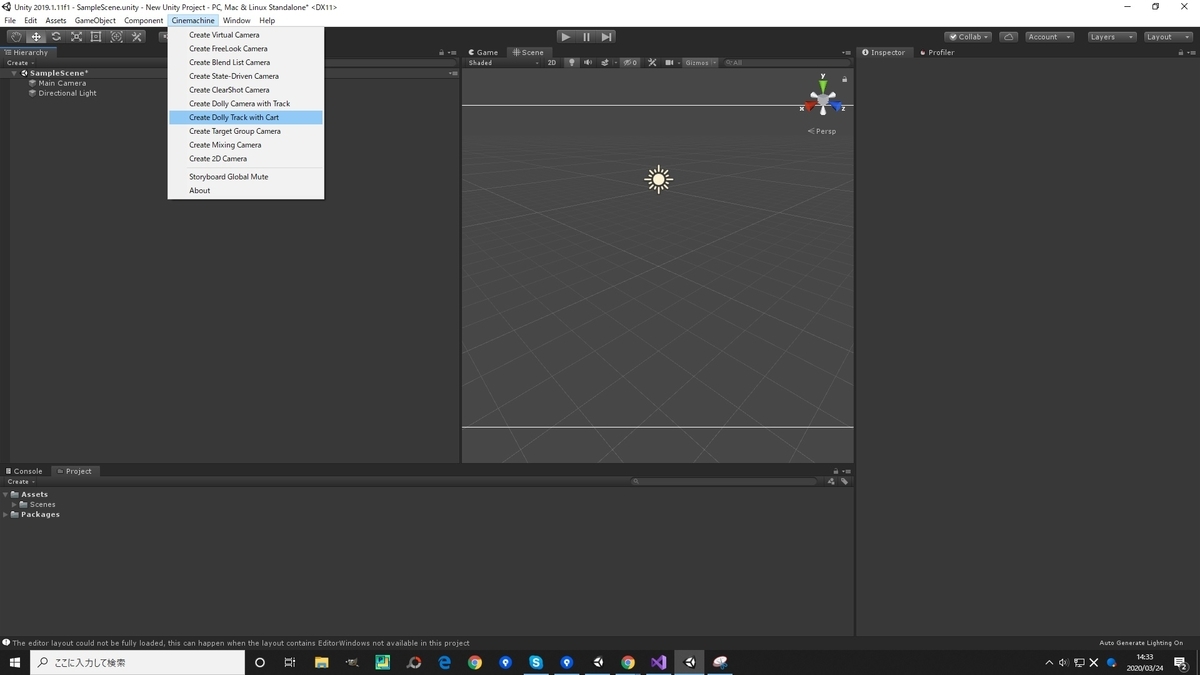
Task: Select the Rect transform tool
Action: pyautogui.click(x=96, y=37)
